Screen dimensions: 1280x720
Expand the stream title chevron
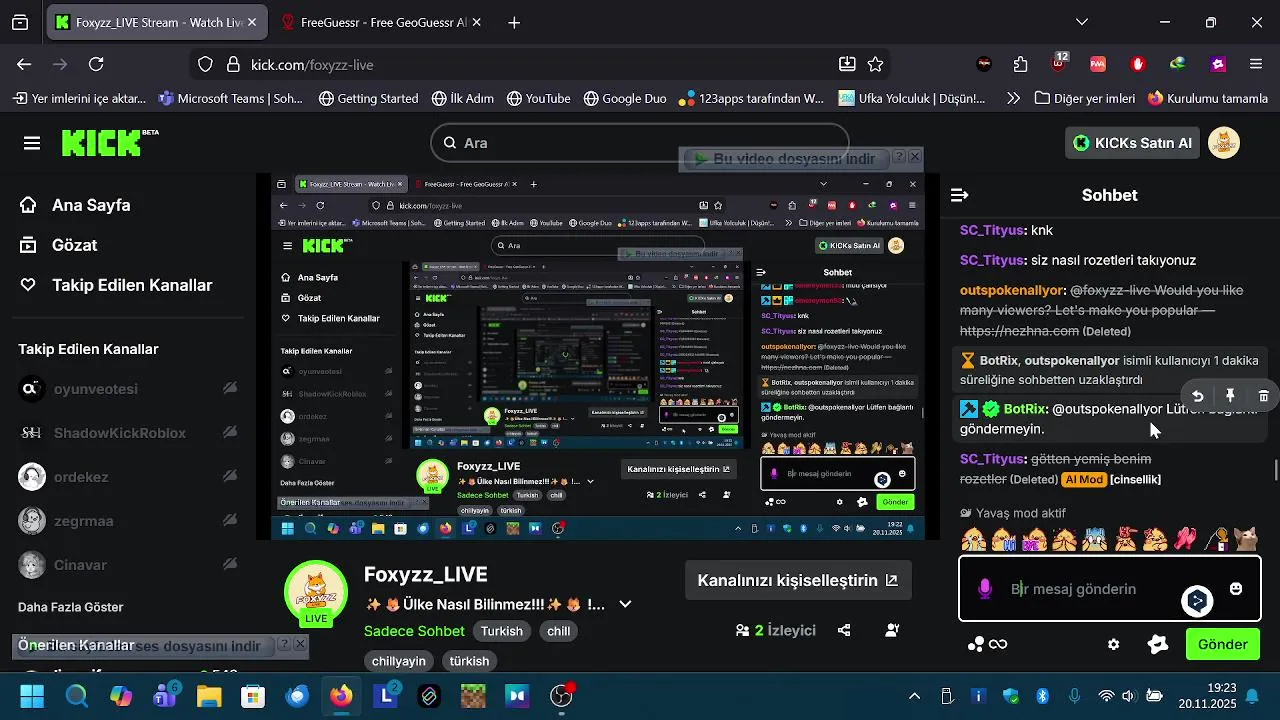(x=625, y=604)
